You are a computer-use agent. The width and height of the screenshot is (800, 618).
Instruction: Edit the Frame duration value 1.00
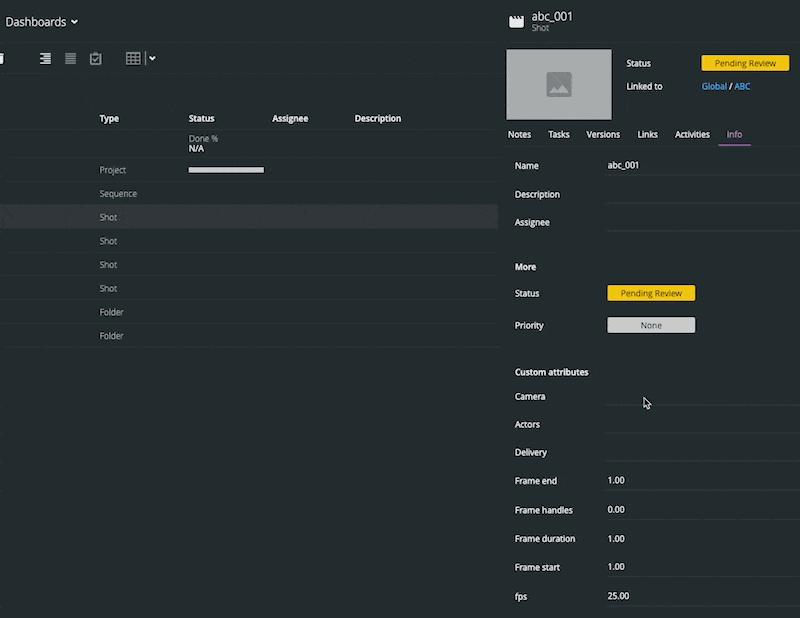pyautogui.click(x=702, y=539)
